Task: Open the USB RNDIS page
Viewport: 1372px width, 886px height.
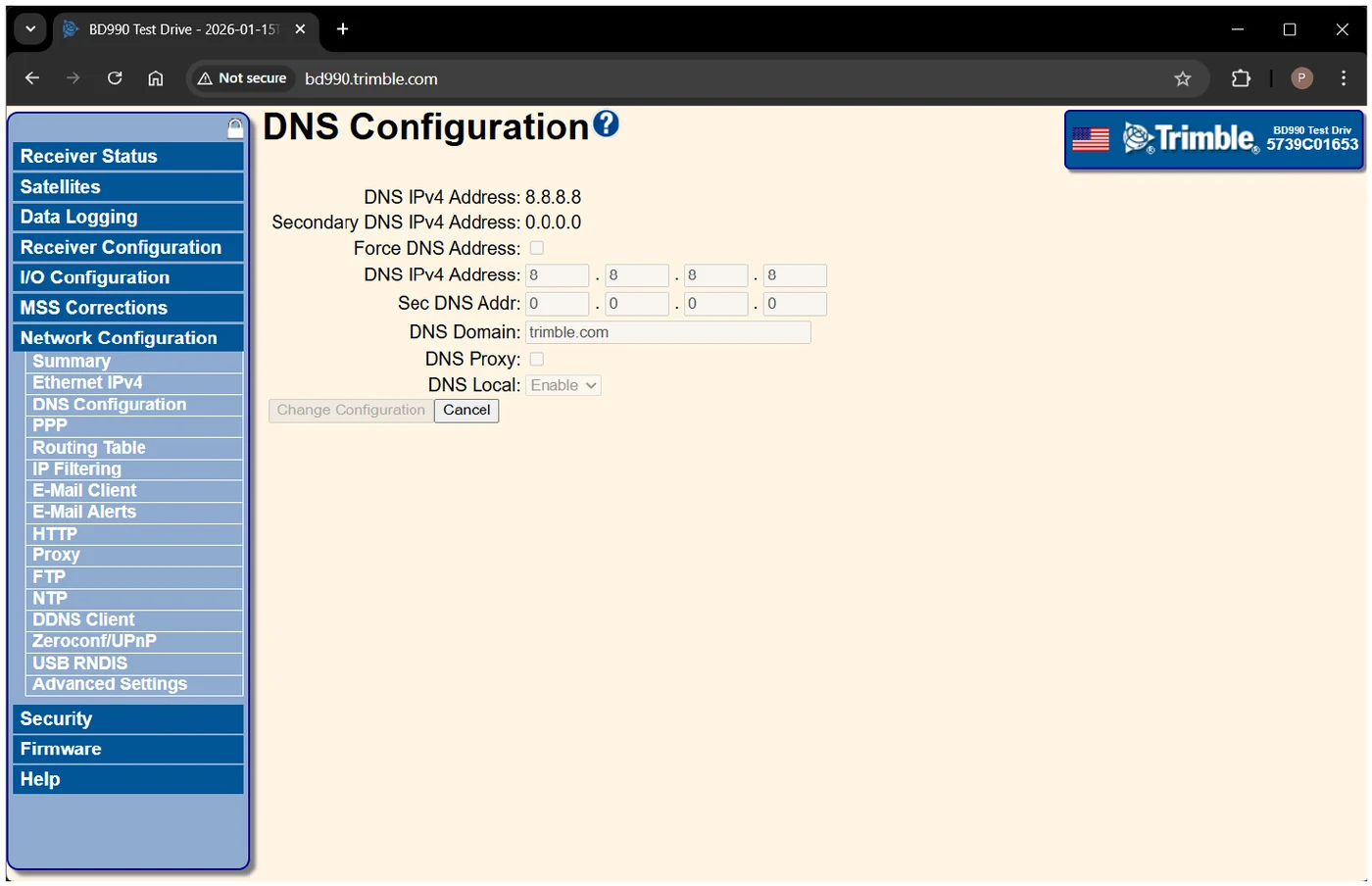Action: point(135,664)
